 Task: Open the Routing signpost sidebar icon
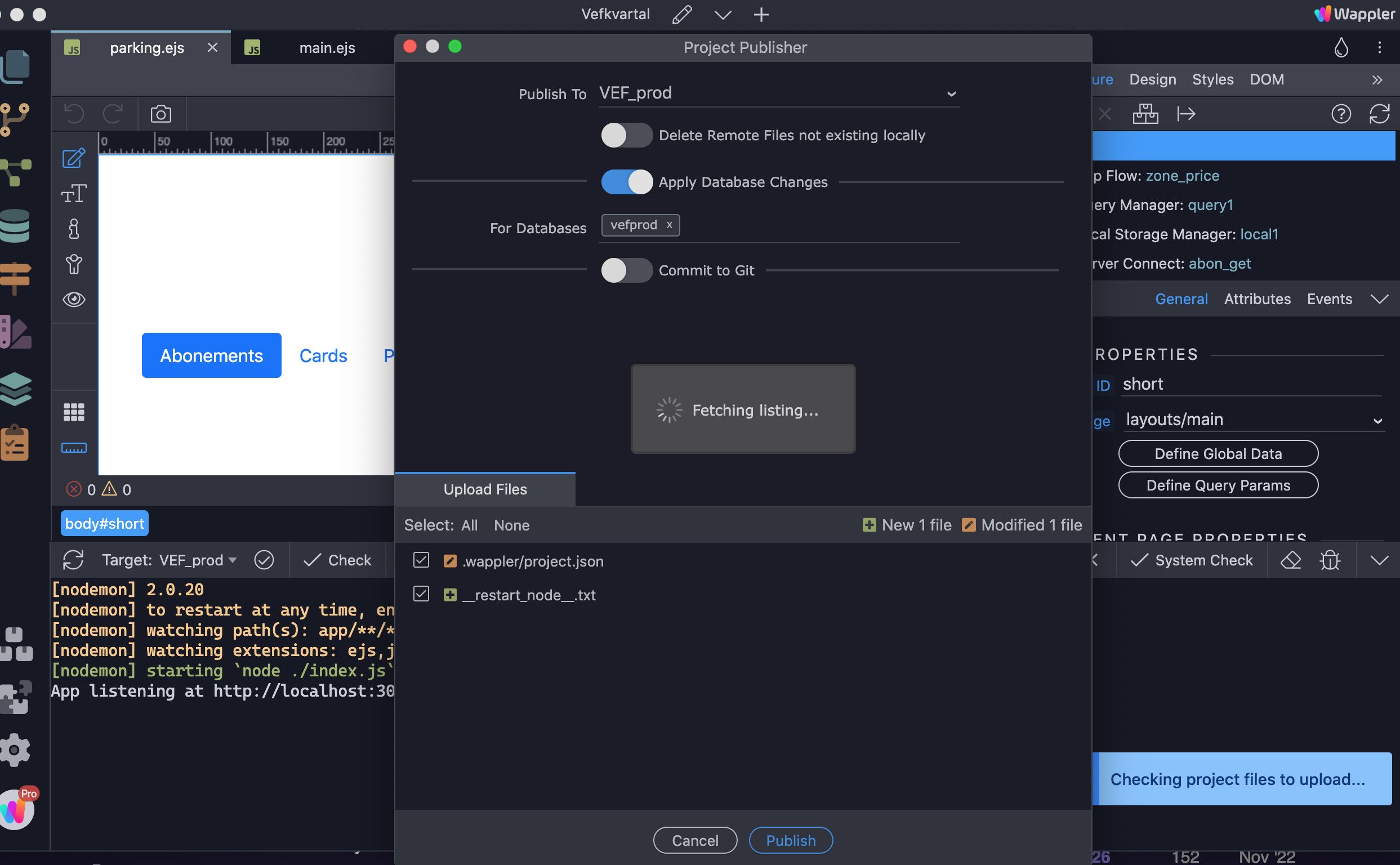[x=15, y=278]
